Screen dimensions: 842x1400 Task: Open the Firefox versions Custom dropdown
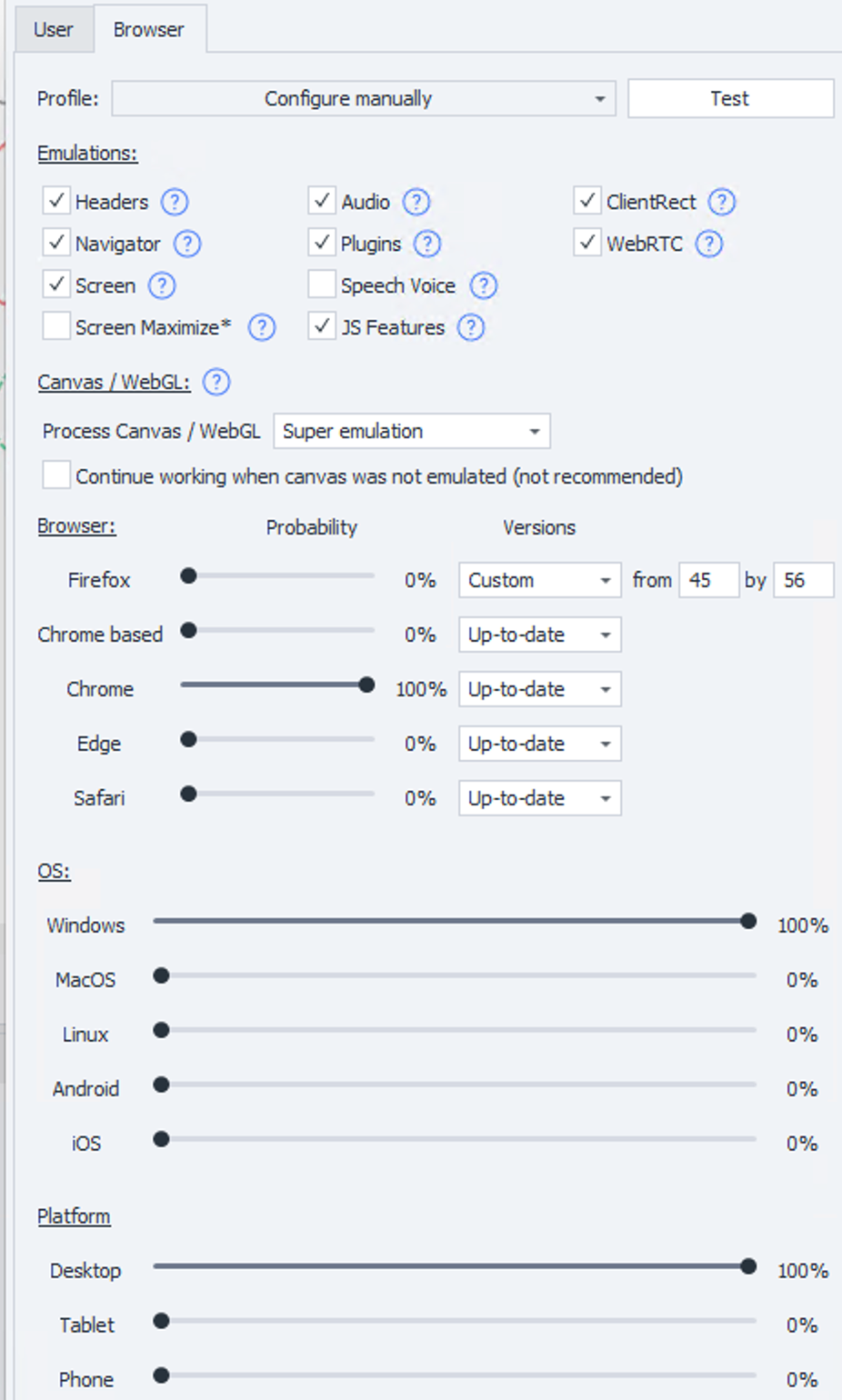[x=539, y=580]
